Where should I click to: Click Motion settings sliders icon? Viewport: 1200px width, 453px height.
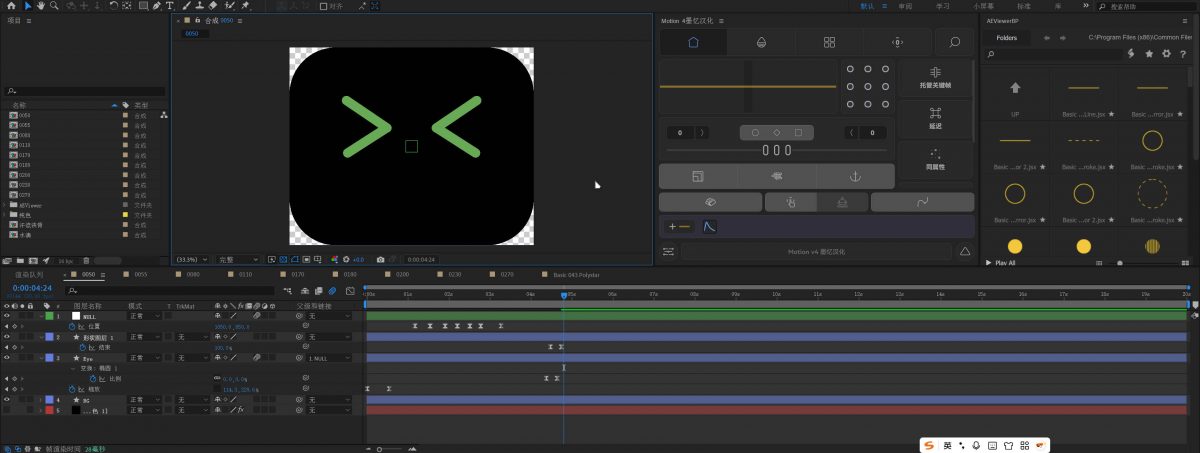669,252
